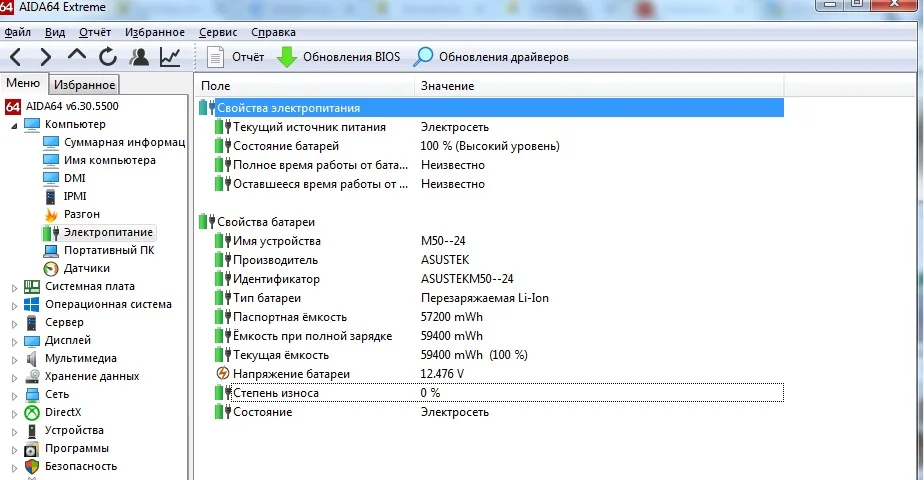
Task: Expand the Дисплей node
Action: pyautogui.click(x=15, y=342)
